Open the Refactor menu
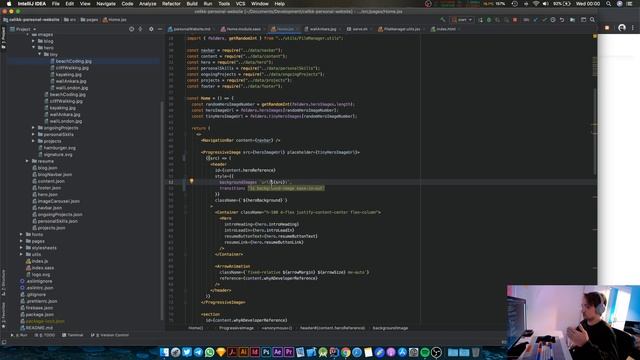This screenshot has width=640, height=360. [x=171, y=4]
